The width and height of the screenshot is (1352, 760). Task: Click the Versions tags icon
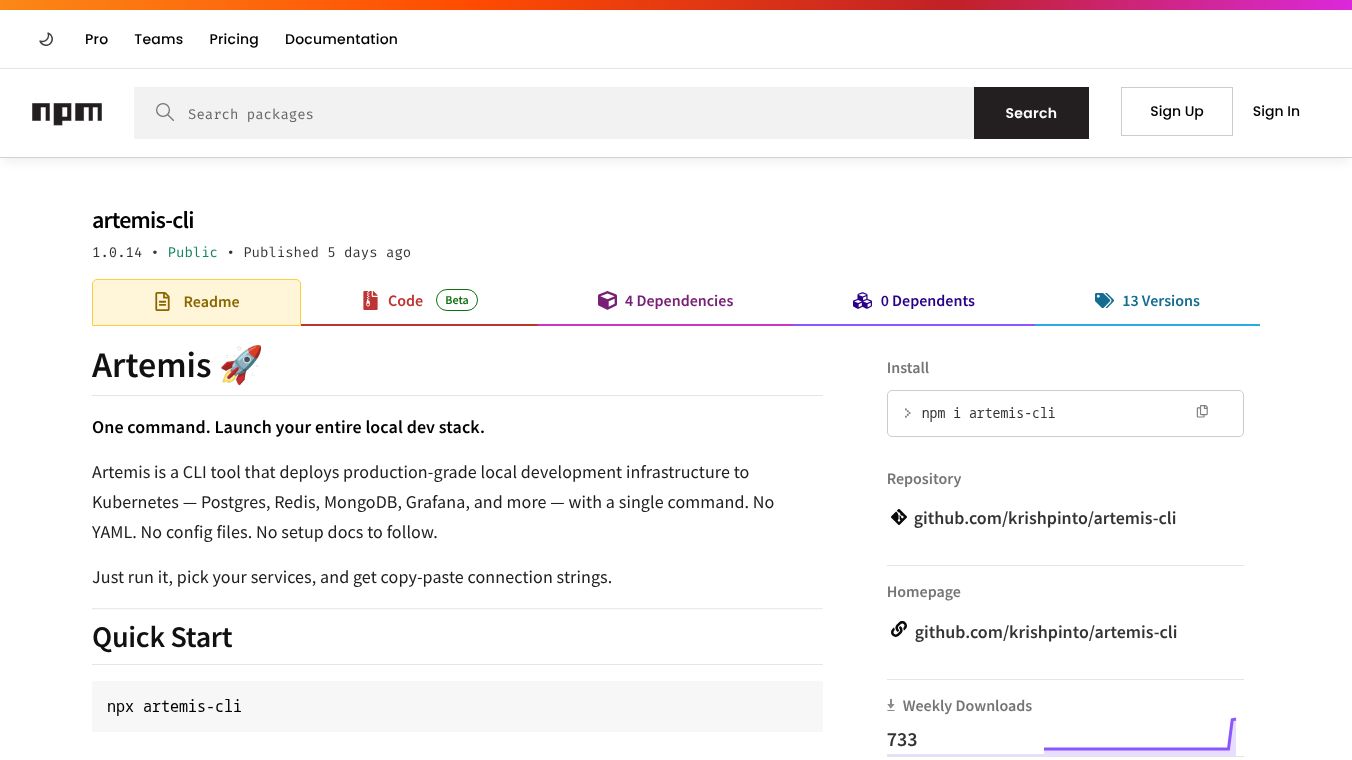coord(1104,300)
